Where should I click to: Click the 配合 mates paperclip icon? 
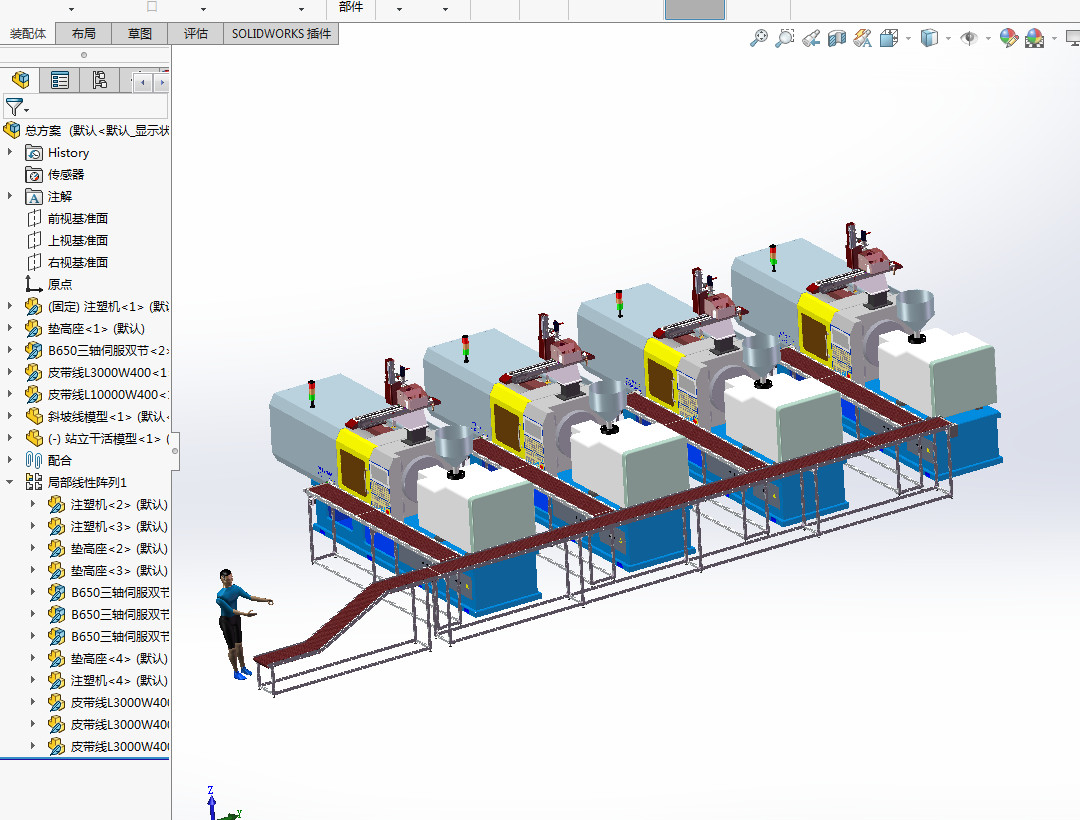point(34,461)
